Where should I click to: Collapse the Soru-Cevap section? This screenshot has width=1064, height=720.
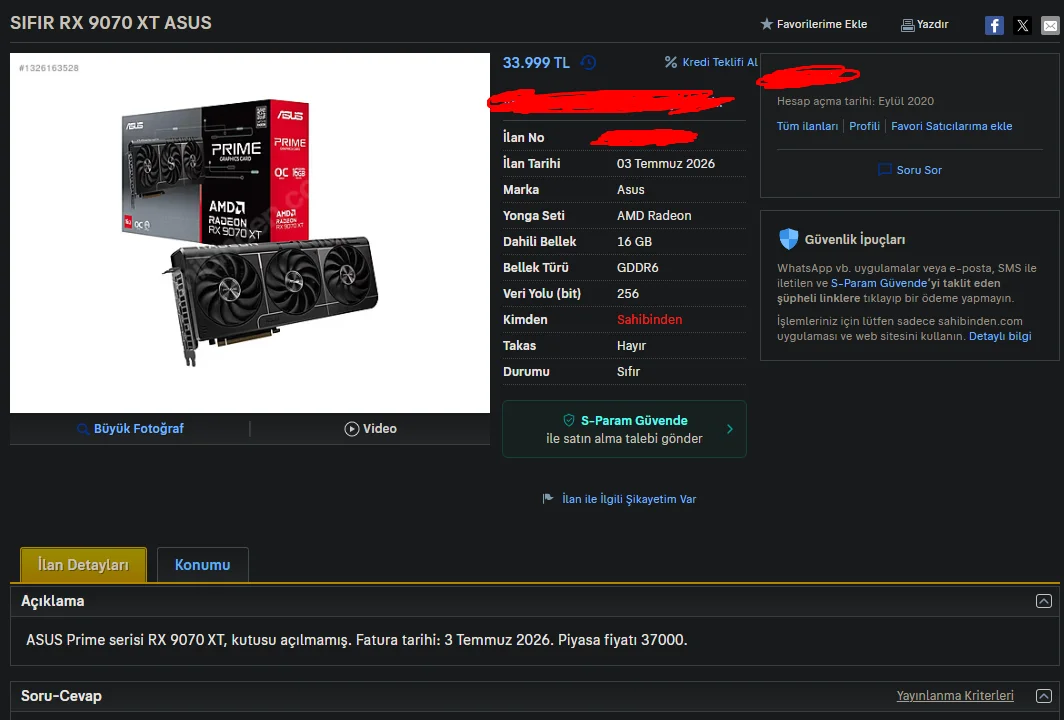[1044, 696]
